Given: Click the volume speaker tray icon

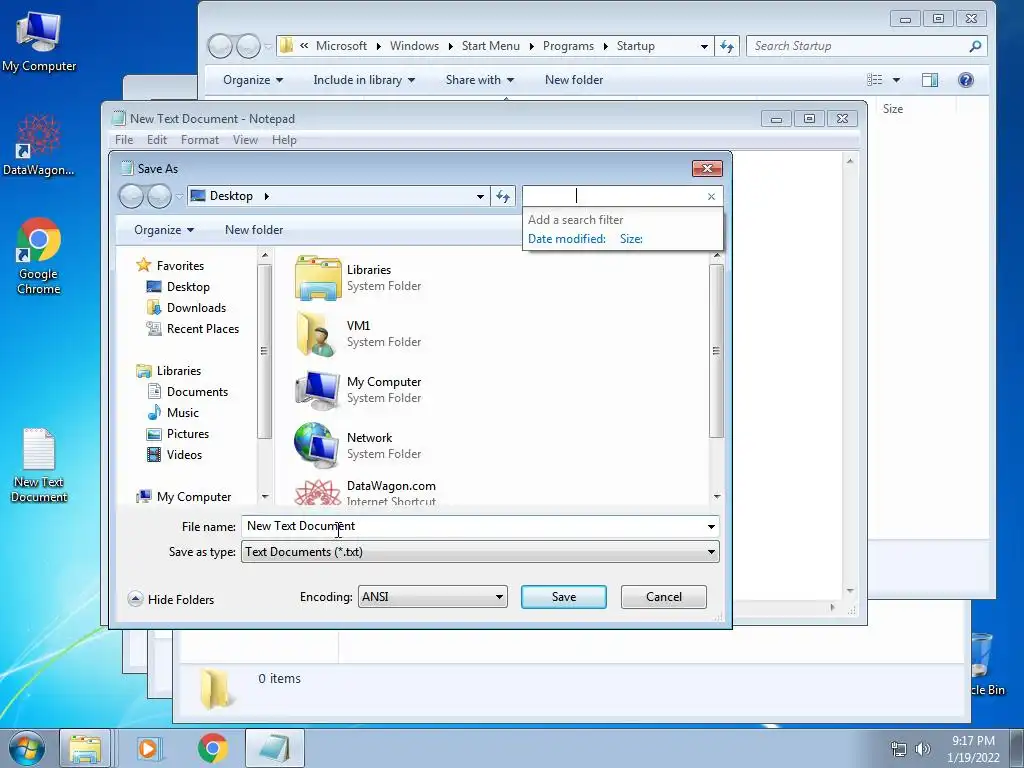Looking at the screenshot, I should pyautogui.click(x=923, y=749).
